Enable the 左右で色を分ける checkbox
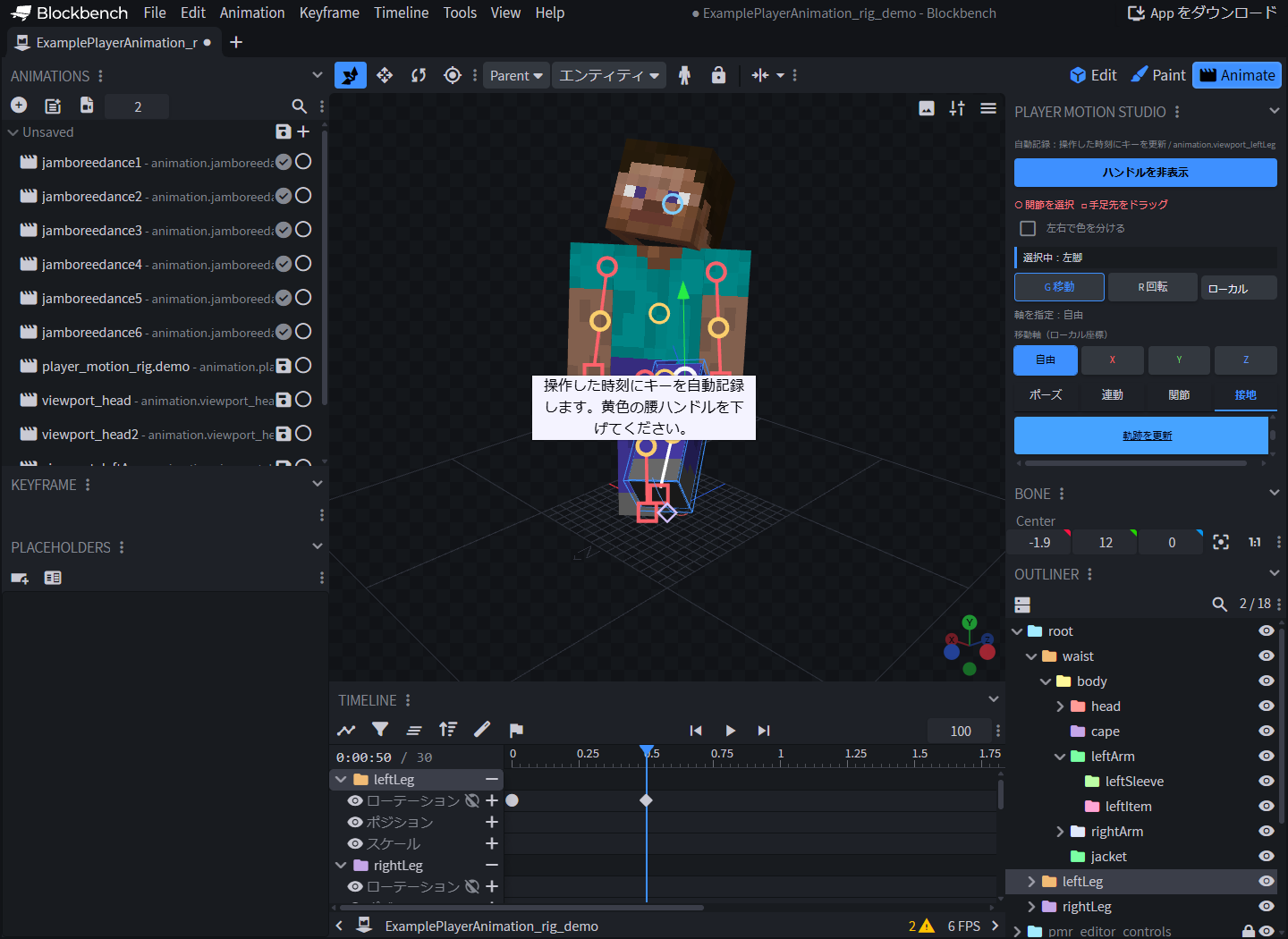1288x939 pixels. pos(1028,228)
